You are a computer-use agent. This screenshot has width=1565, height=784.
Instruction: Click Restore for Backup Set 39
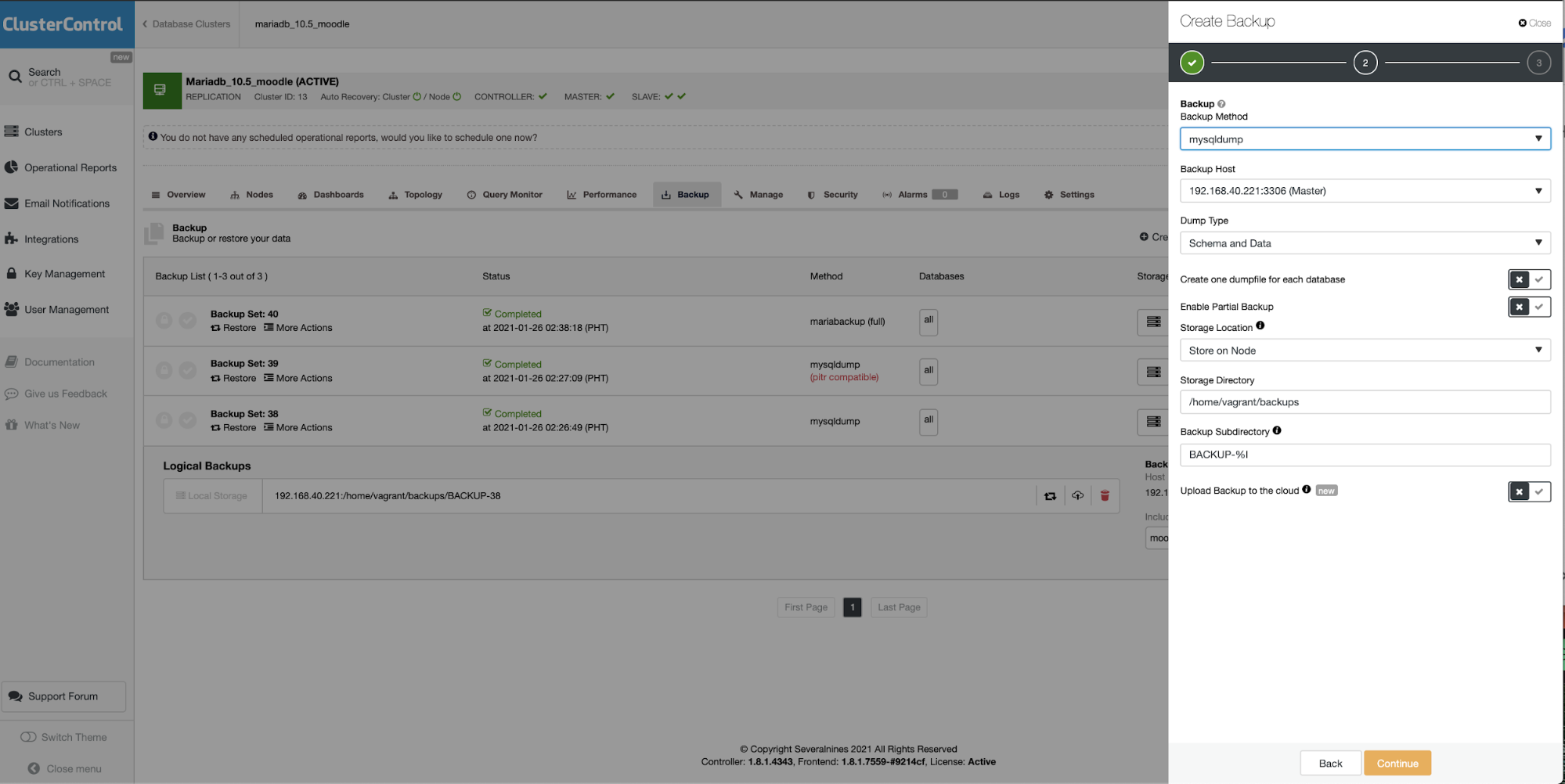tap(233, 378)
